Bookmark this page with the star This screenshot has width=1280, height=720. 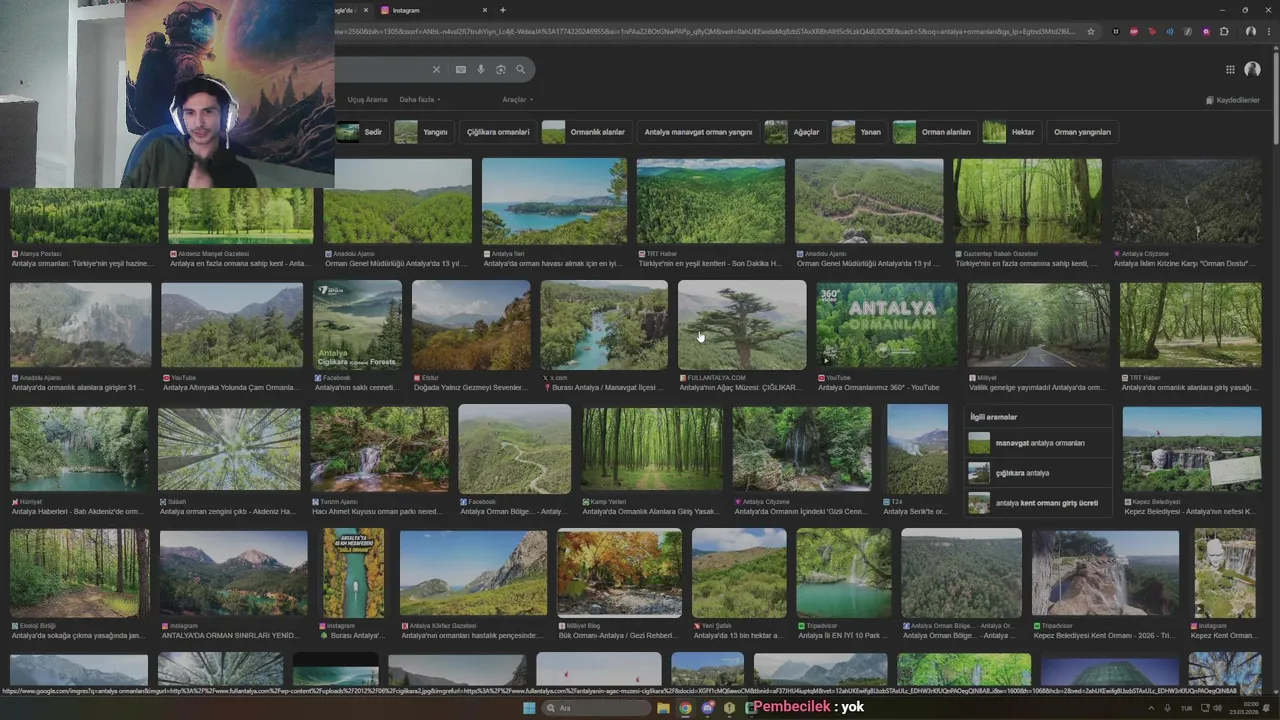click(1090, 31)
